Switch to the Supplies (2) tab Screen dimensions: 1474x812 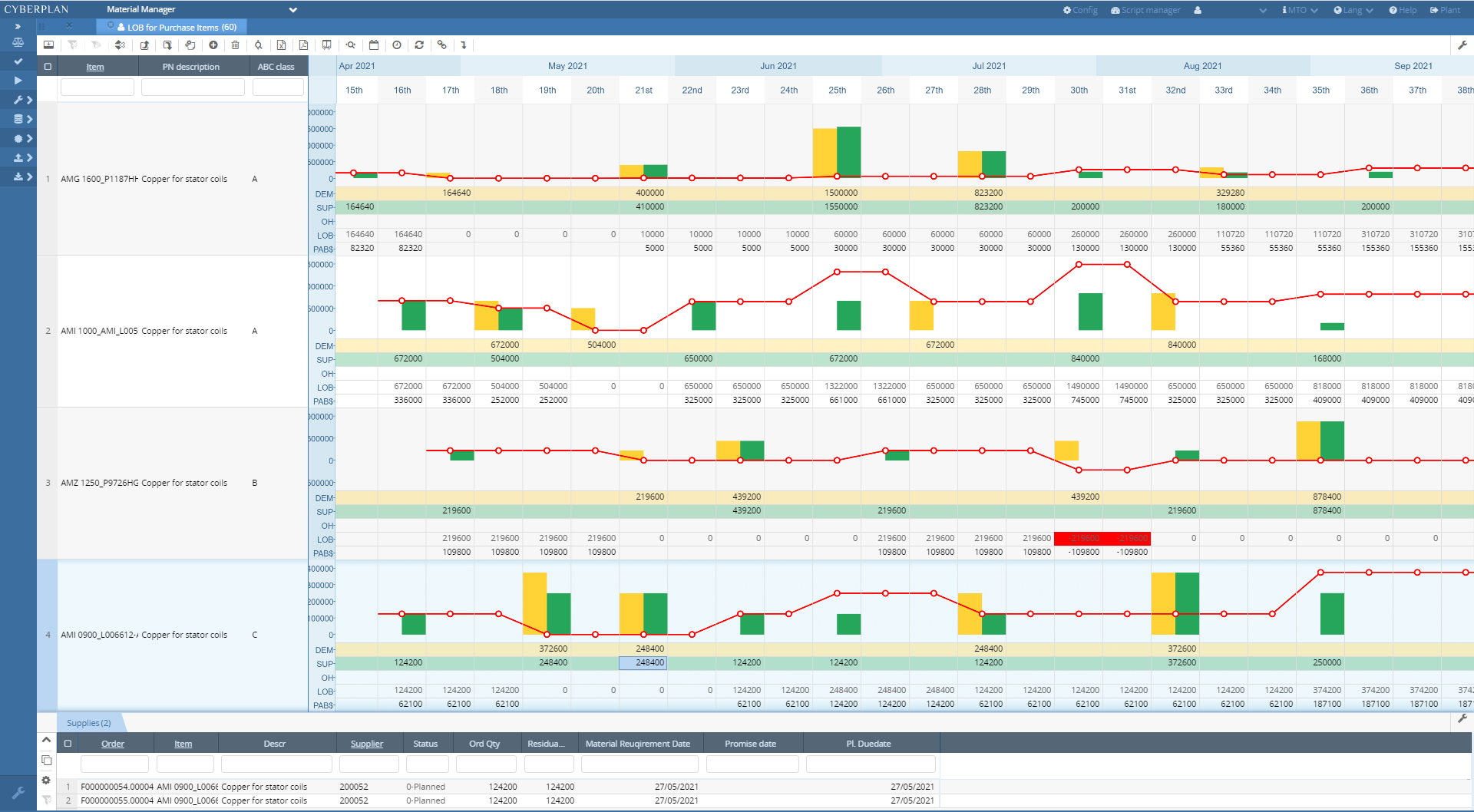pyautogui.click(x=88, y=722)
